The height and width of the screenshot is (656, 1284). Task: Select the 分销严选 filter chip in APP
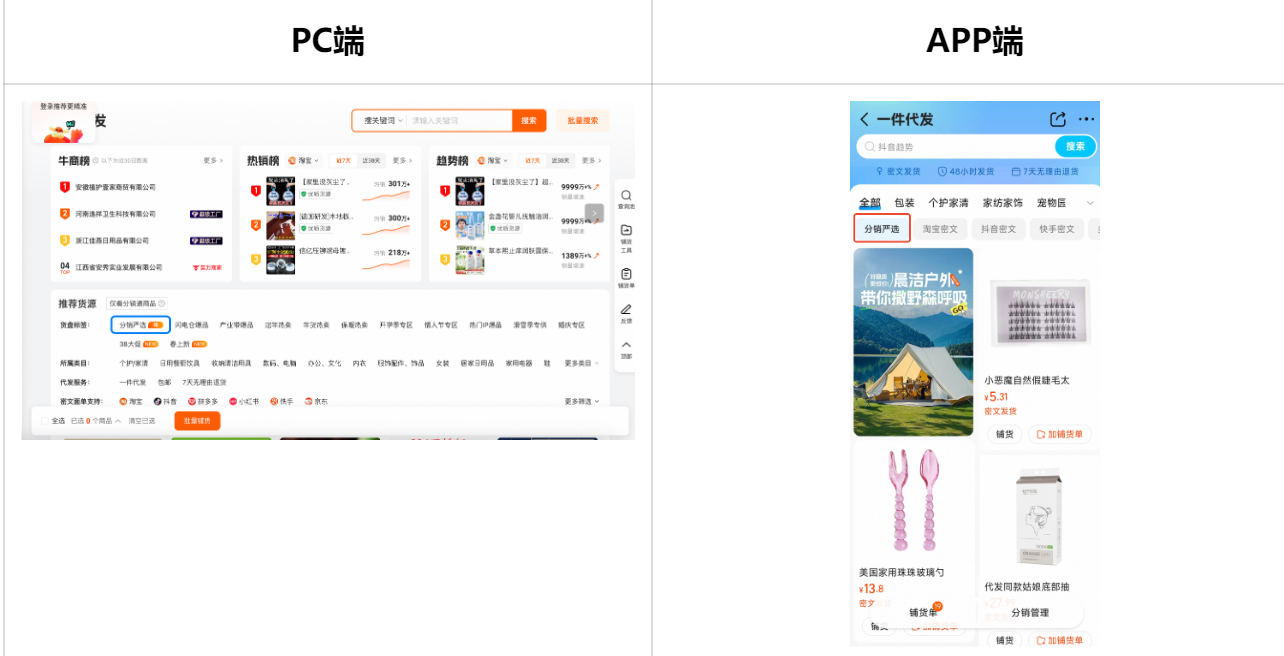(882, 229)
